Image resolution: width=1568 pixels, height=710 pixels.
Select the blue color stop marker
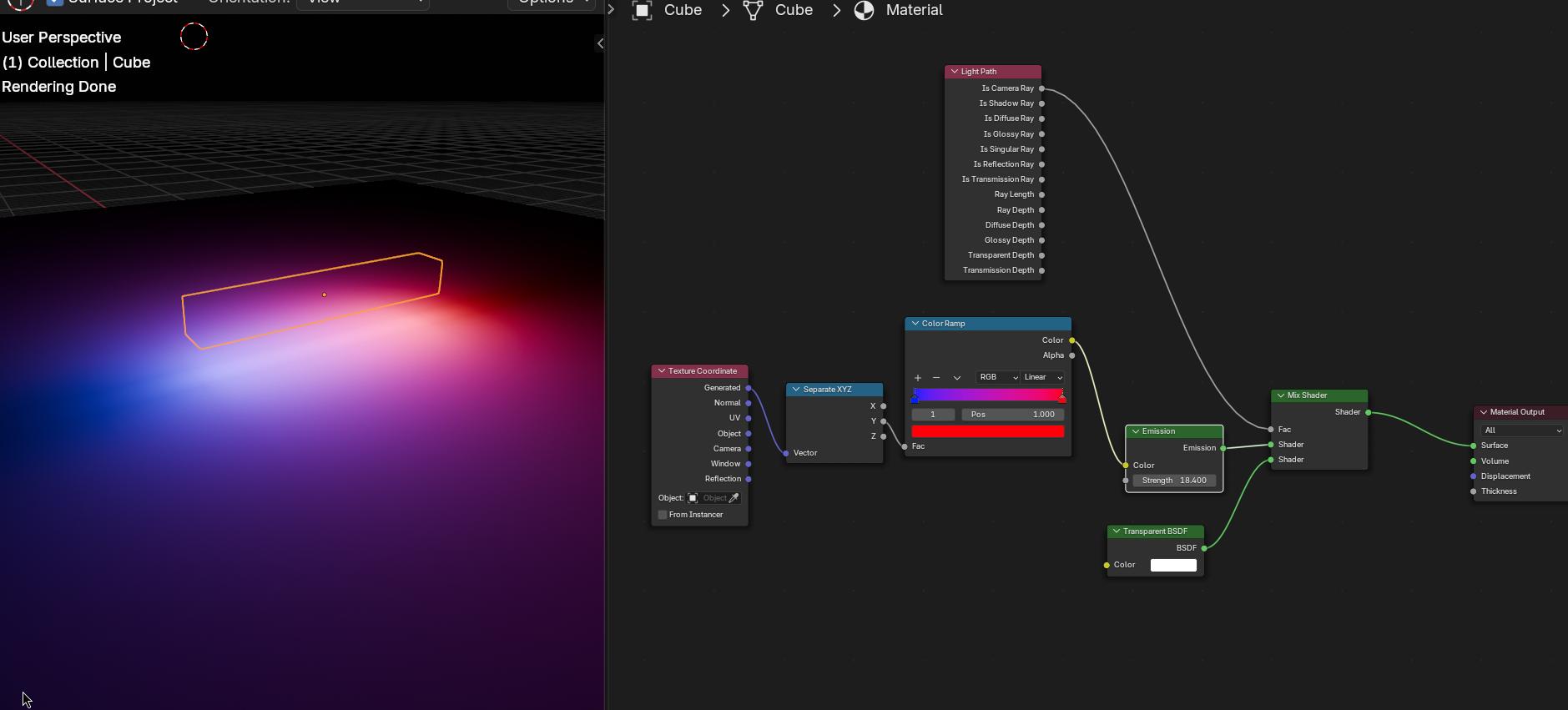tap(915, 397)
